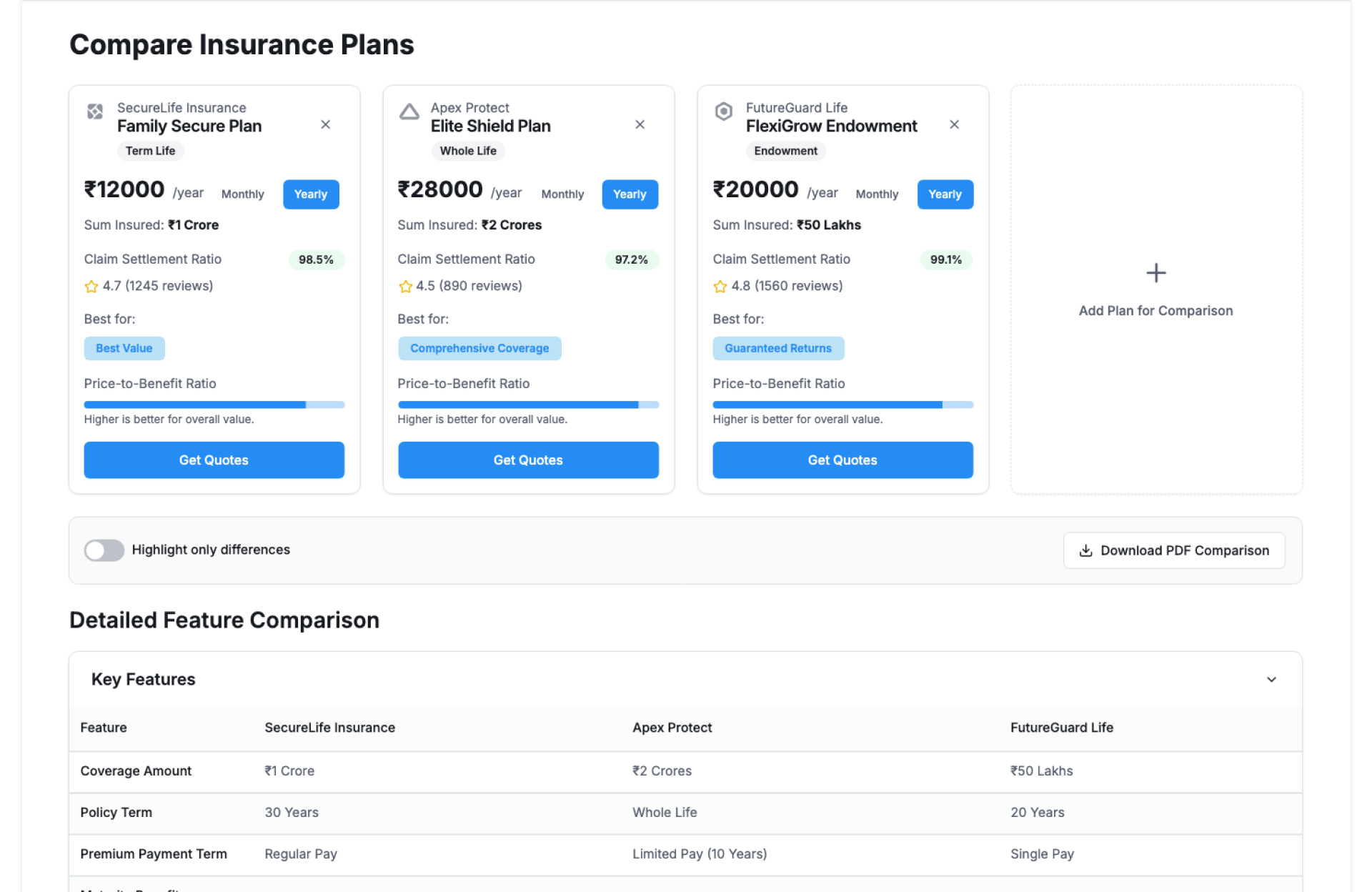
Task: Click the Key Features section header
Action: pyautogui.click(x=143, y=680)
